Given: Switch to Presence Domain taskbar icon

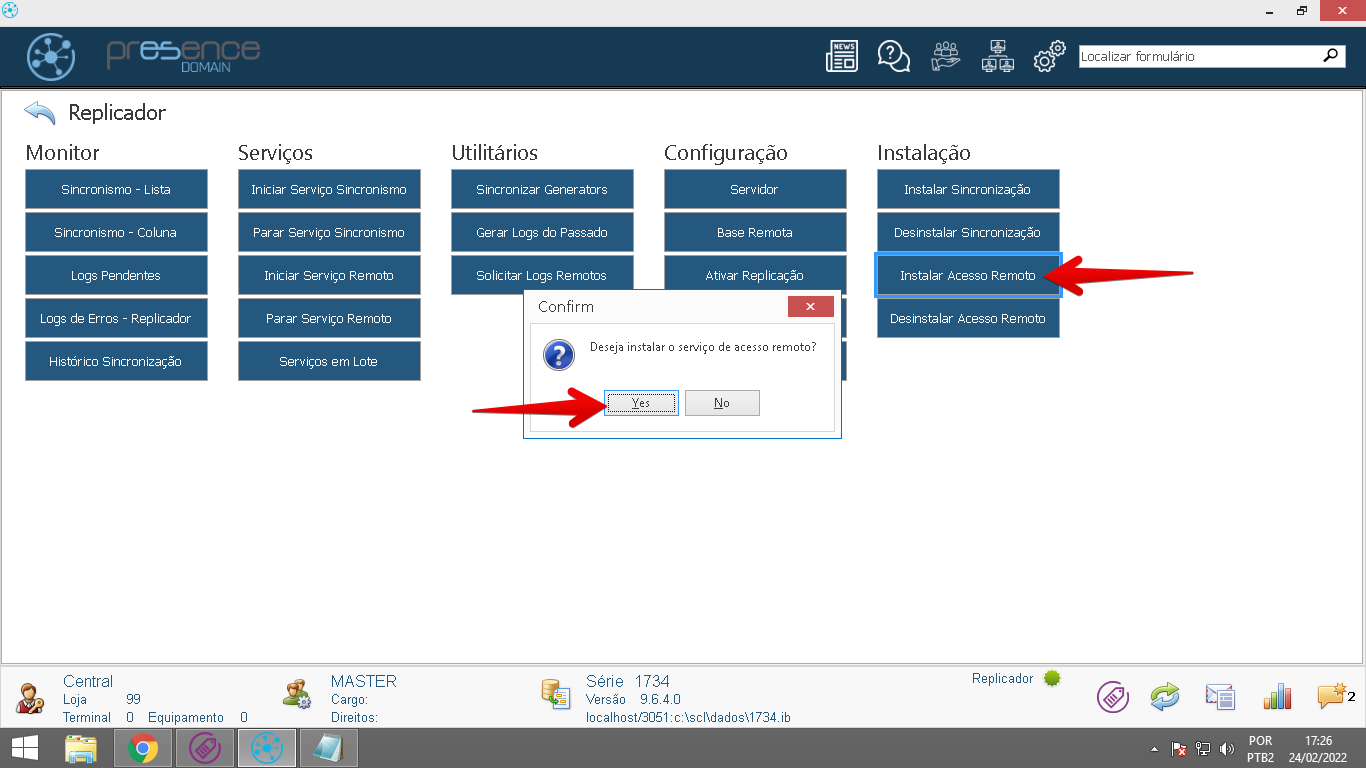Looking at the screenshot, I should pyautogui.click(x=267, y=748).
